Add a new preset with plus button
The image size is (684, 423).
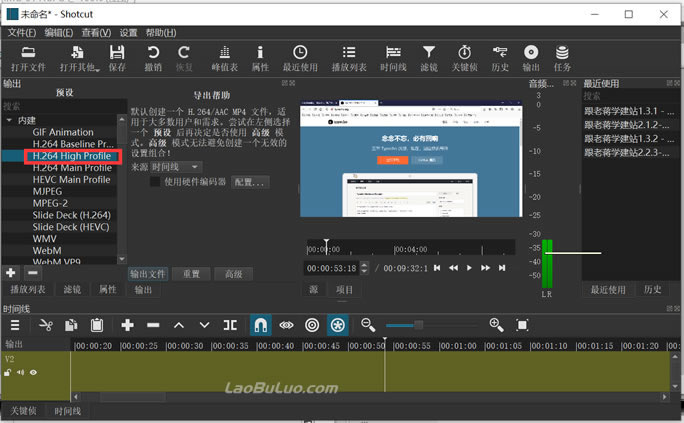coord(10,273)
